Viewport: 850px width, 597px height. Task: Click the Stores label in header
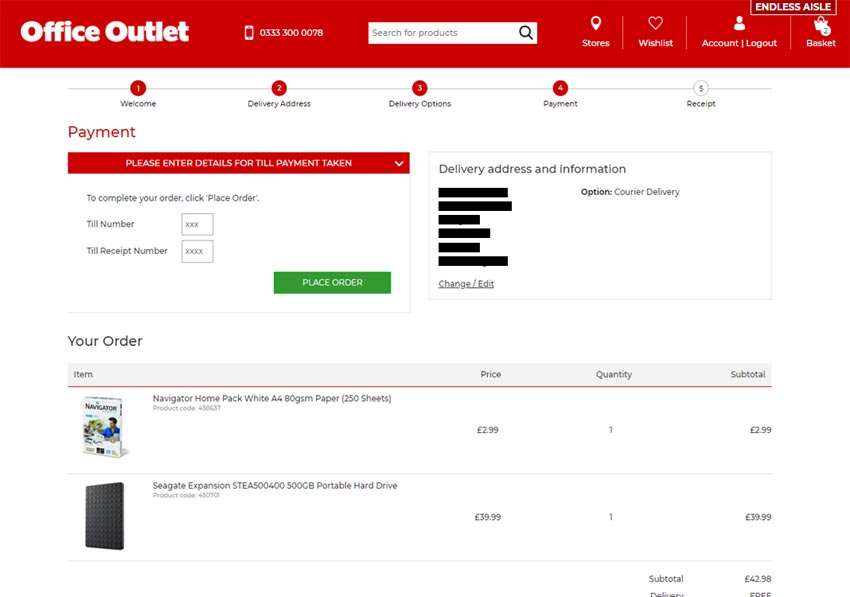pyautogui.click(x=595, y=43)
